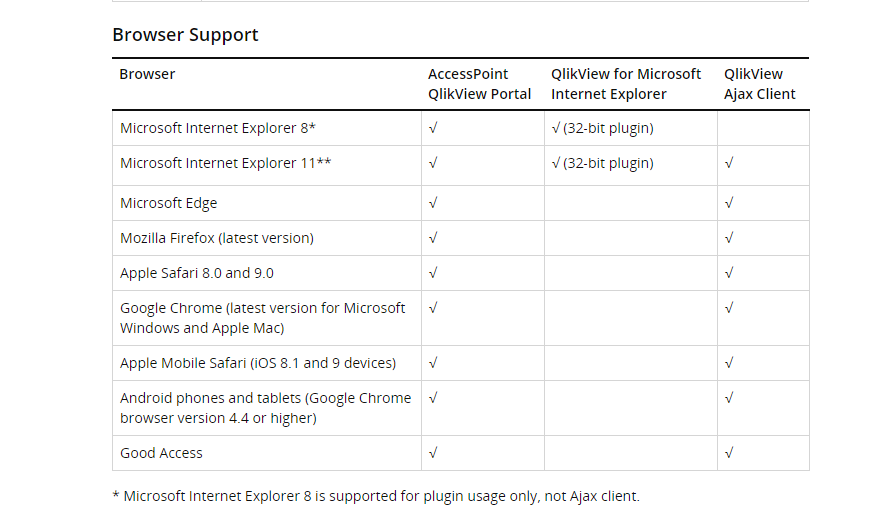This screenshot has width=882, height=511.
Task: Click the Internet Explorer 8 footnote text
Action: [x=375, y=496]
